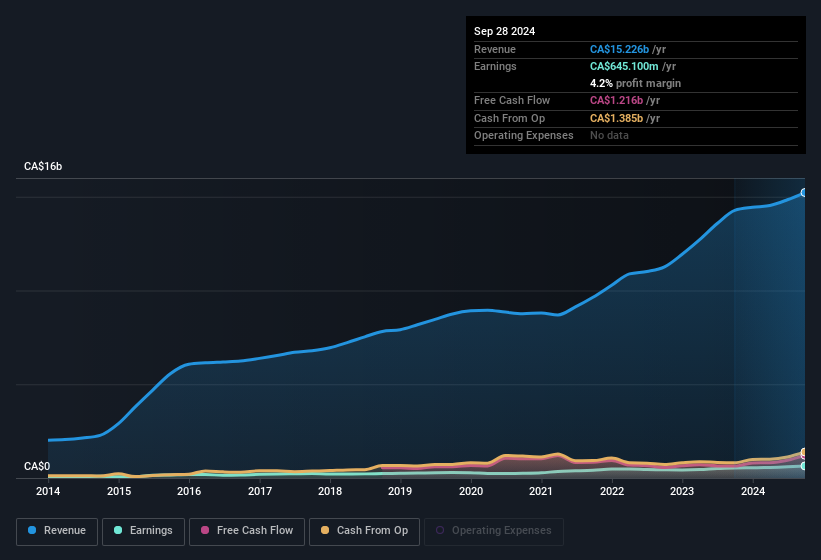This screenshot has width=821, height=560.
Task: Select the 2022 x-axis label
Action: click(612, 491)
